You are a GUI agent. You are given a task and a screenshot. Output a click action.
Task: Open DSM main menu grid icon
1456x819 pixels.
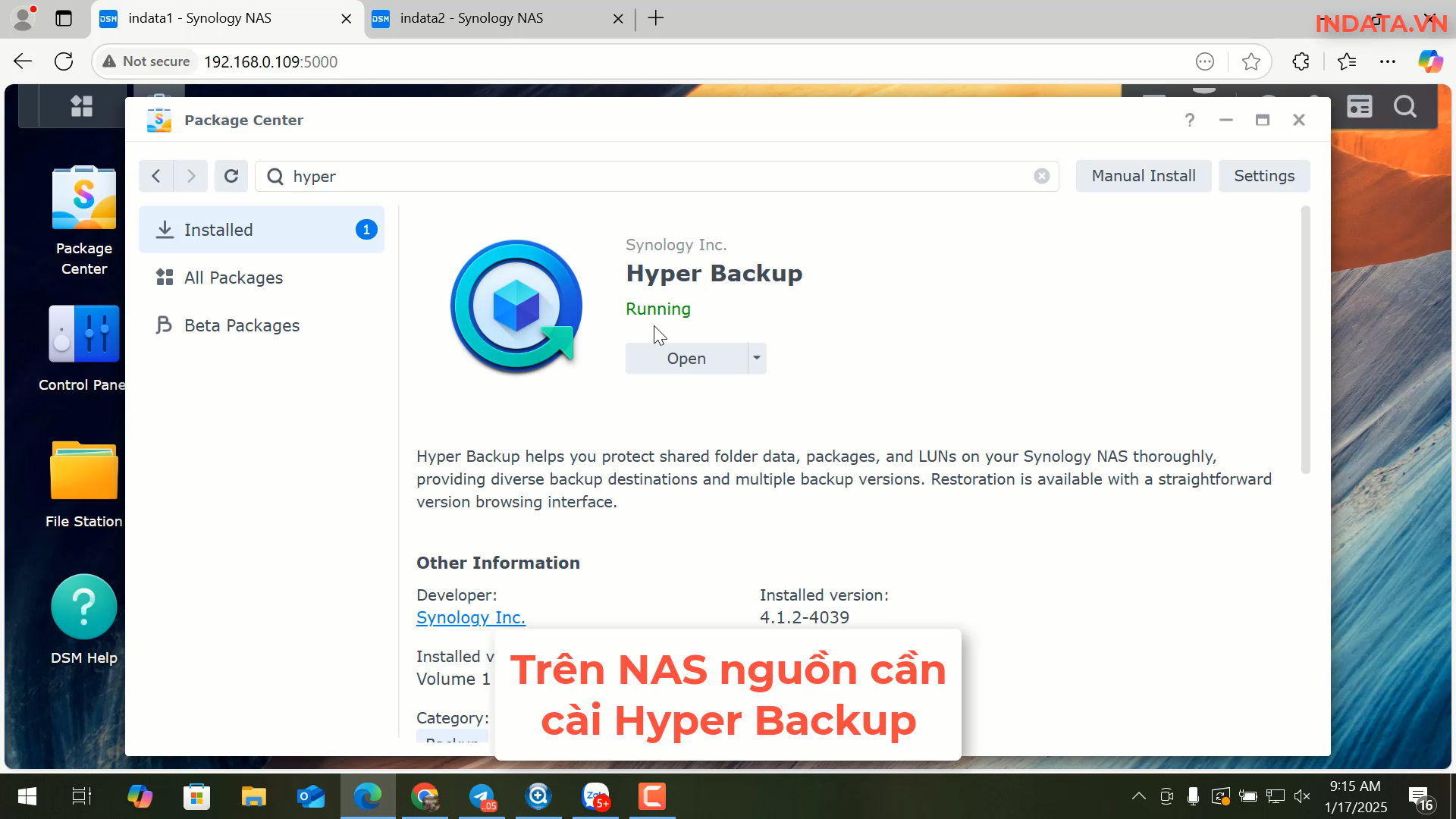[x=82, y=106]
